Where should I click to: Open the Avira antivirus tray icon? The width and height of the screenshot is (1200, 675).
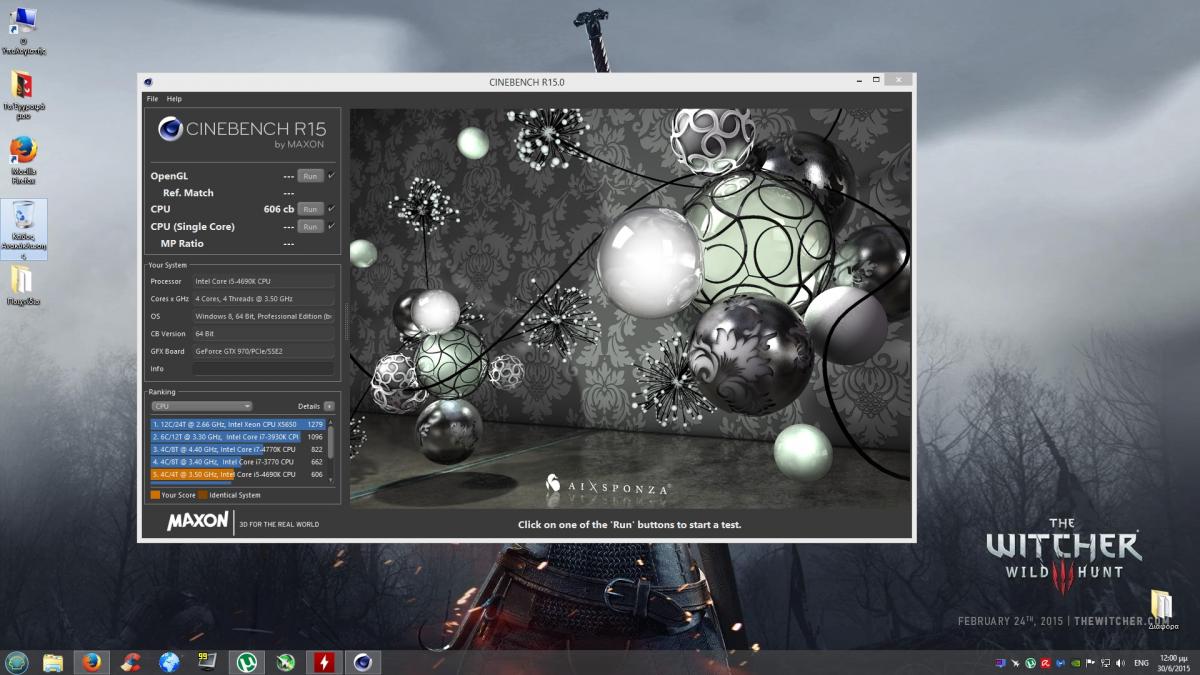pos(1046,663)
